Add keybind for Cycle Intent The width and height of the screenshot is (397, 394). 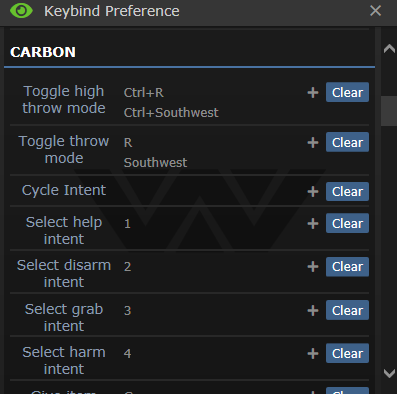(x=313, y=191)
